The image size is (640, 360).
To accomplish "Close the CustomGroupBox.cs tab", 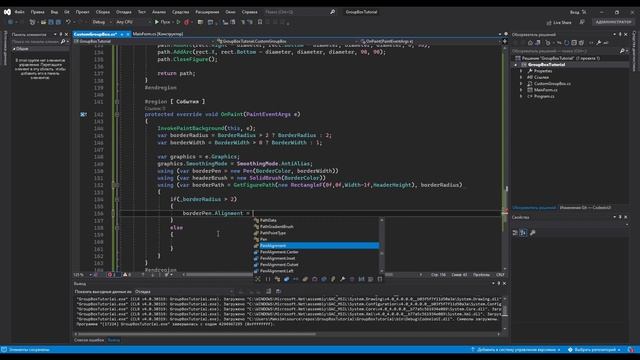I will tap(128, 34).
